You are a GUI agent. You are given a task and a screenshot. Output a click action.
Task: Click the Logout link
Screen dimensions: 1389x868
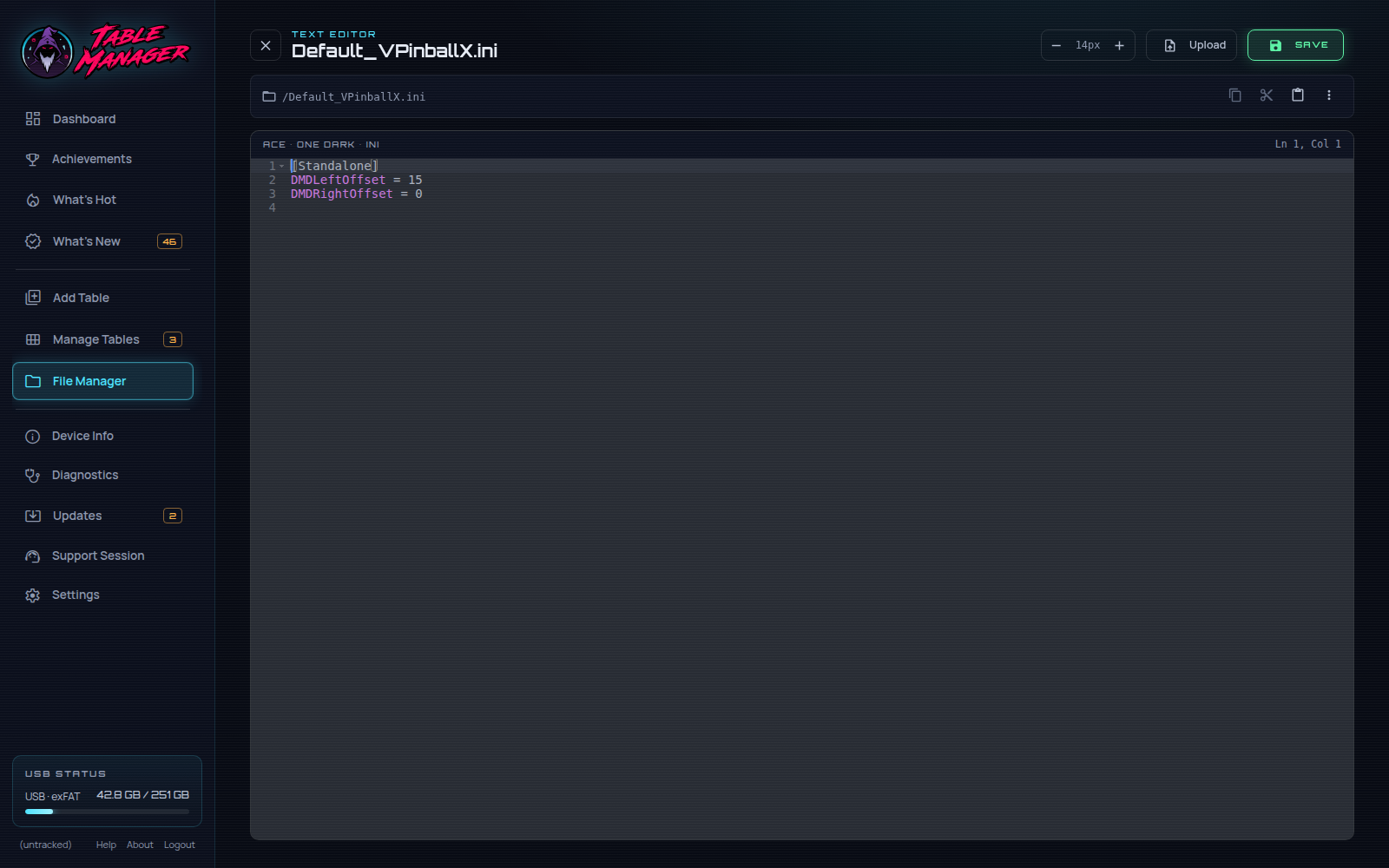[180, 845]
